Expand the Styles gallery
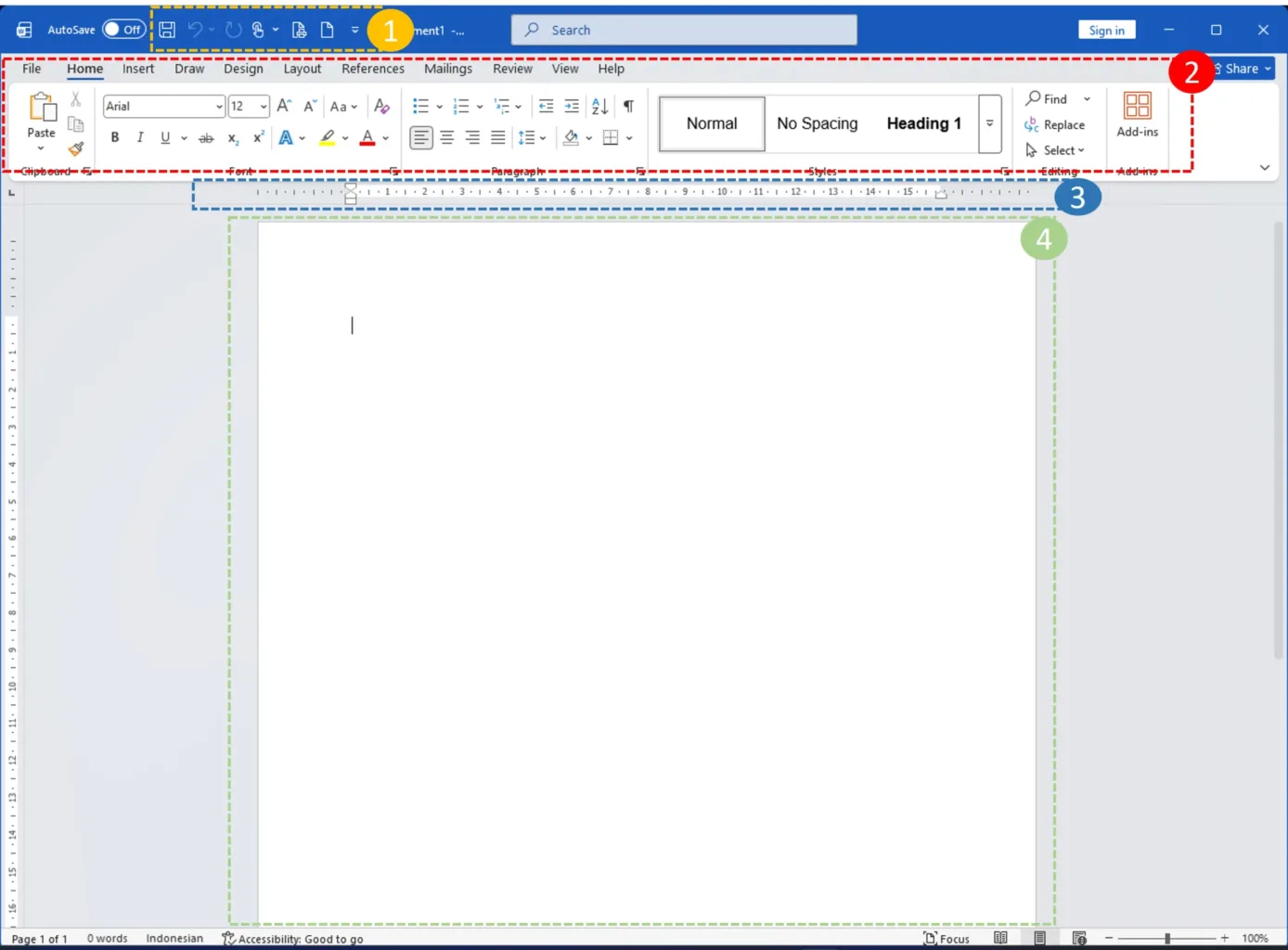 pos(990,123)
